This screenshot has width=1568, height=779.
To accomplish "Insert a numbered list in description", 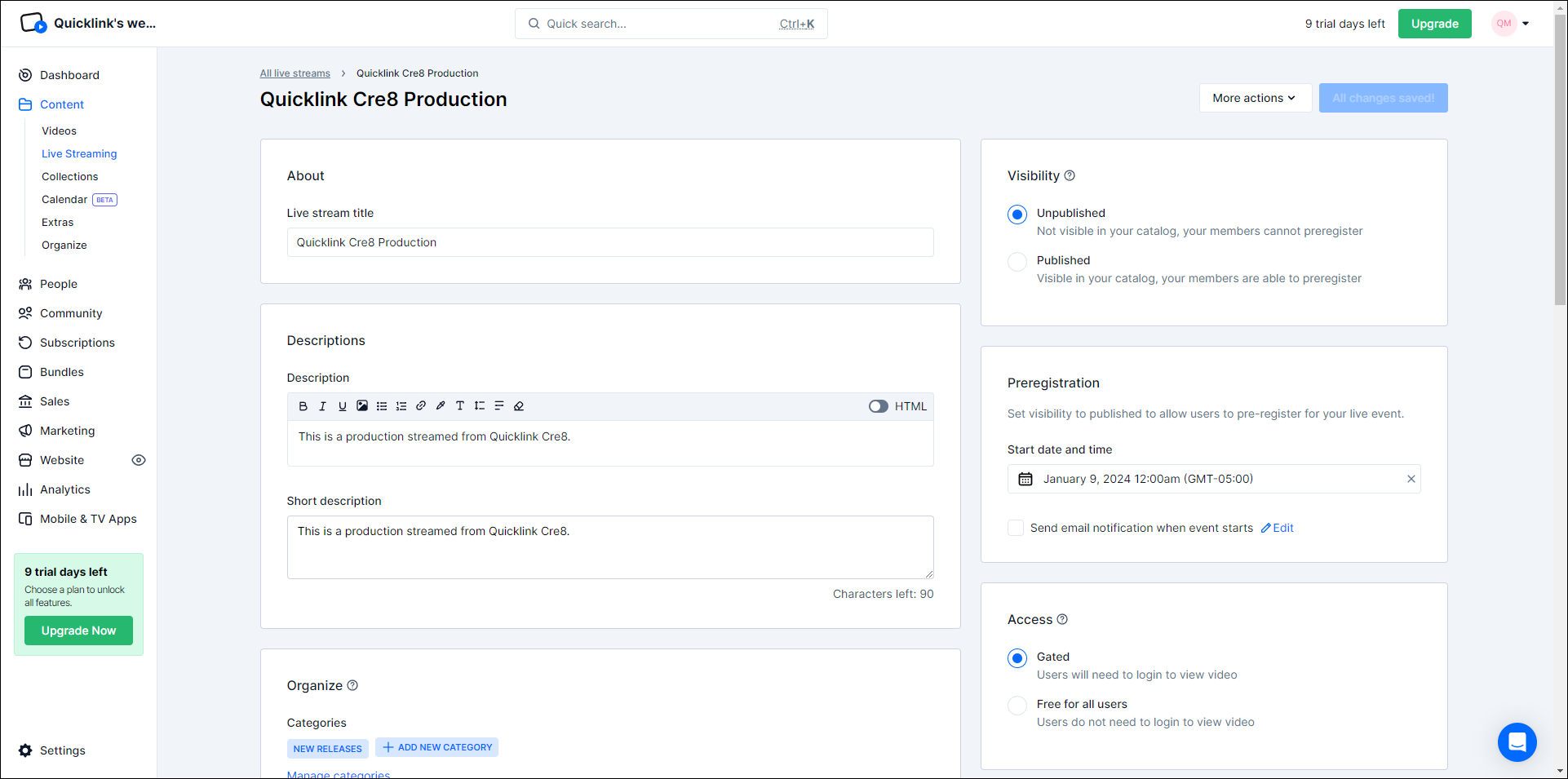I will click(x=401, y=406).
